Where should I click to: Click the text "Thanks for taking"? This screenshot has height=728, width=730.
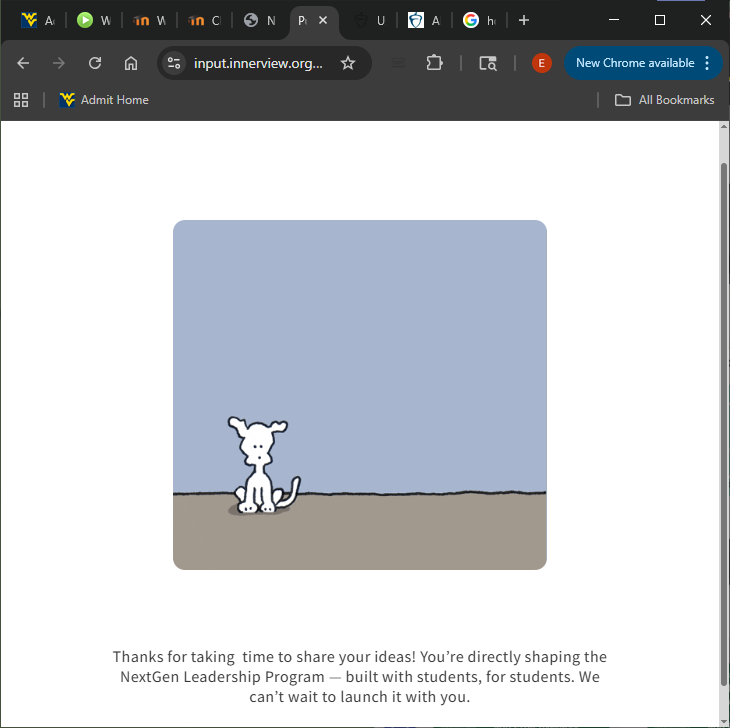174,657
